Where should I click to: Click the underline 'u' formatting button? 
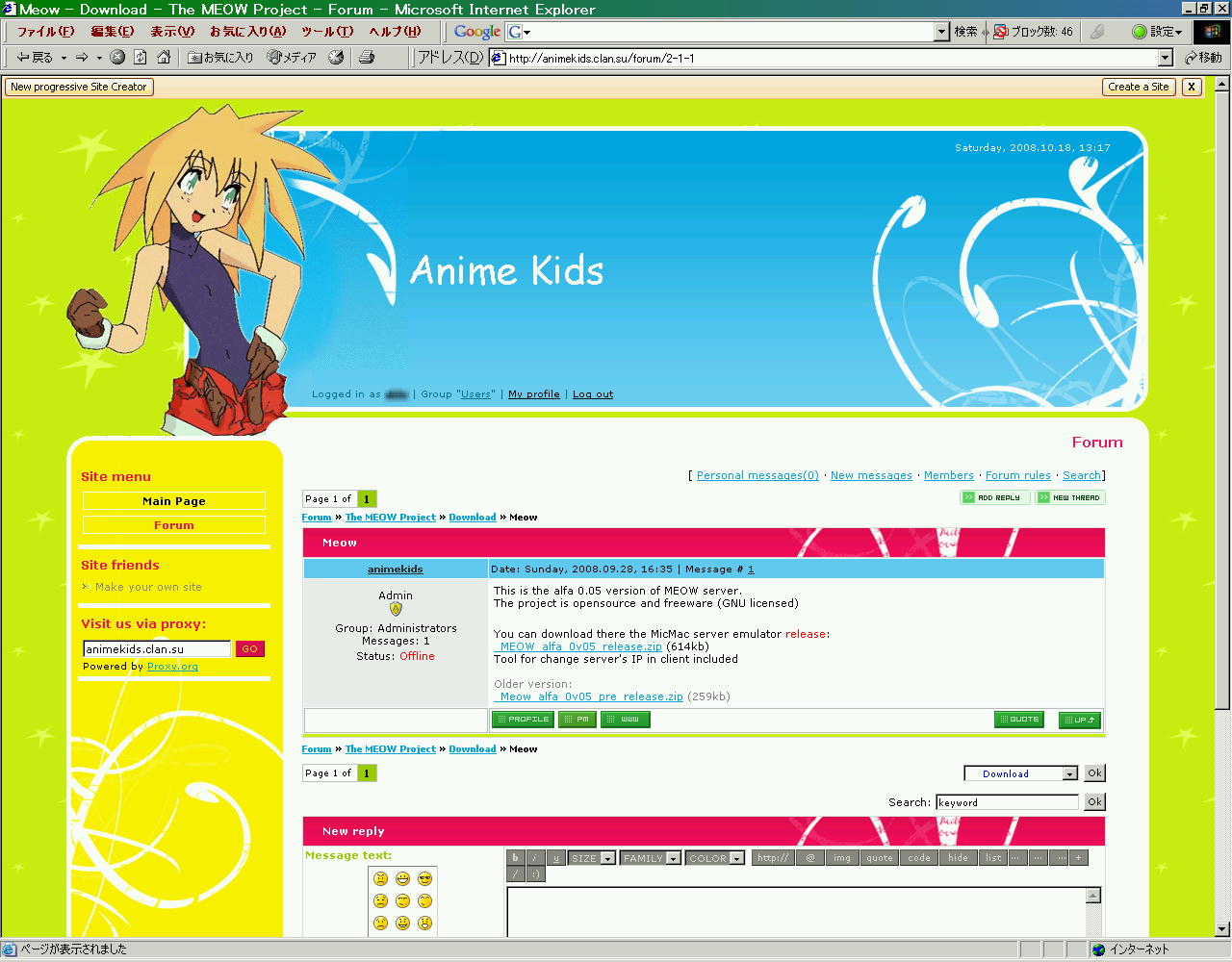click(x=555, y=858)
